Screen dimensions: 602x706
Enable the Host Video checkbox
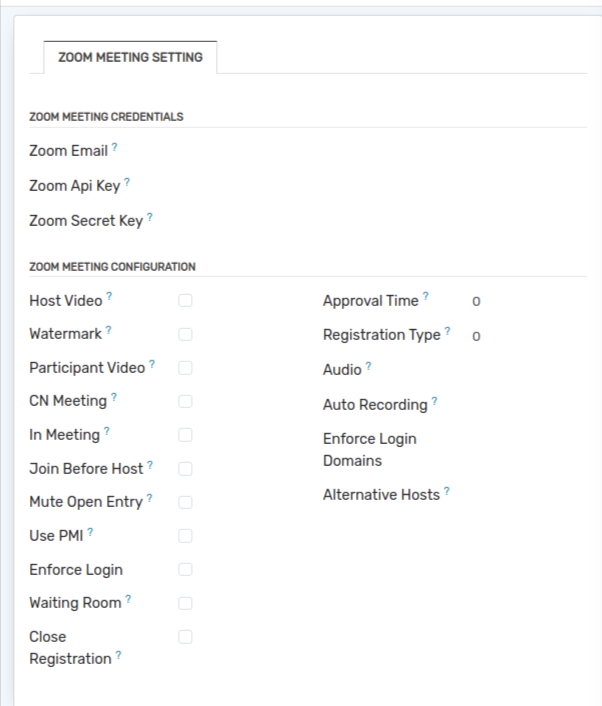[185, 300]
